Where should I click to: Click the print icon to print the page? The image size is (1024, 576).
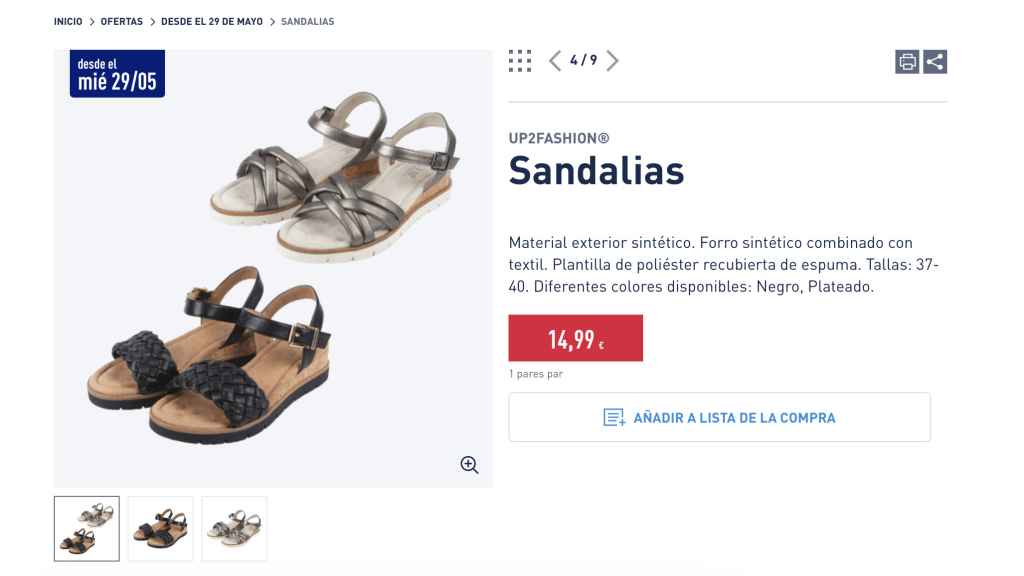pos(906,61)
